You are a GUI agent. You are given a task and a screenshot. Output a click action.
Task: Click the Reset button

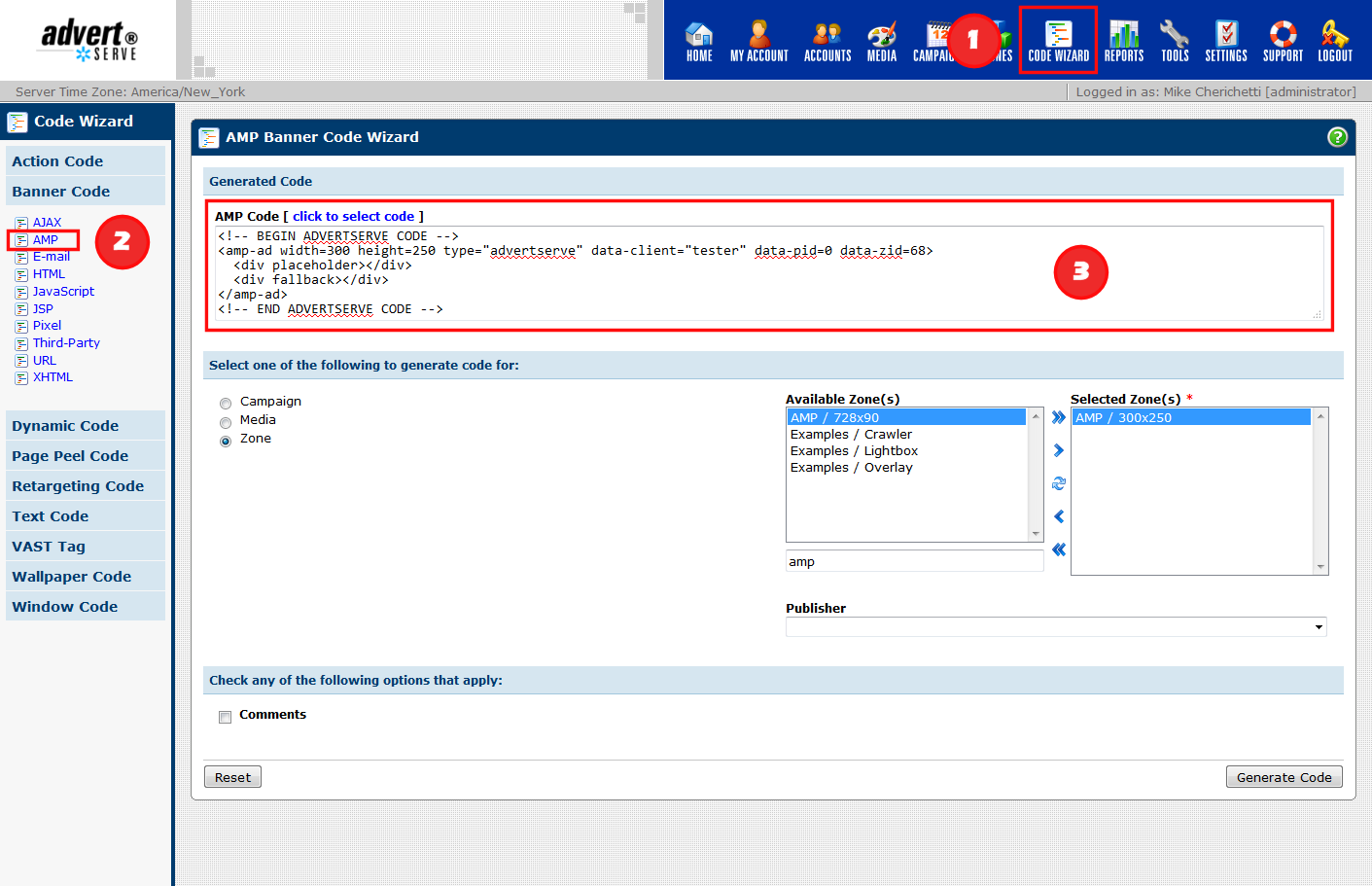point(232,777)
